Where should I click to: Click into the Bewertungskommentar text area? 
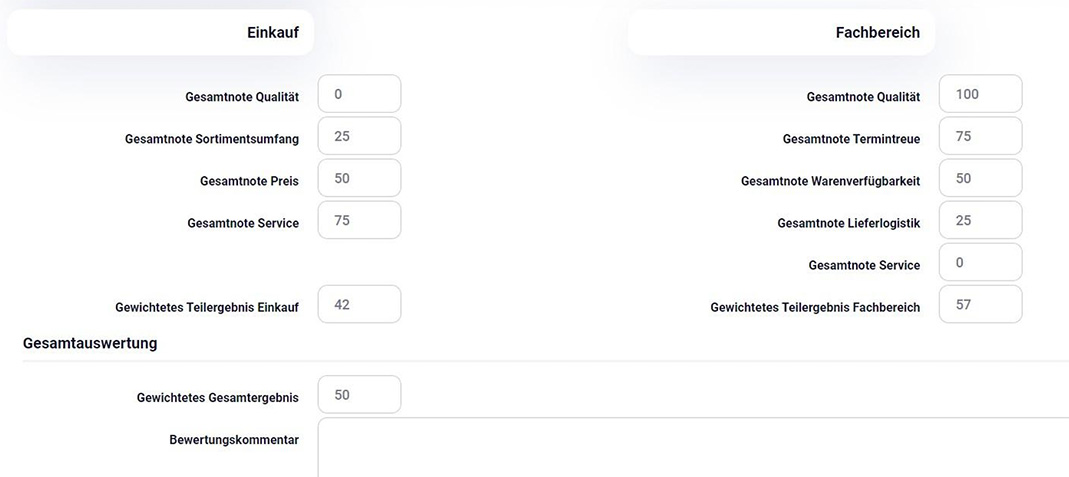point(690,447)
